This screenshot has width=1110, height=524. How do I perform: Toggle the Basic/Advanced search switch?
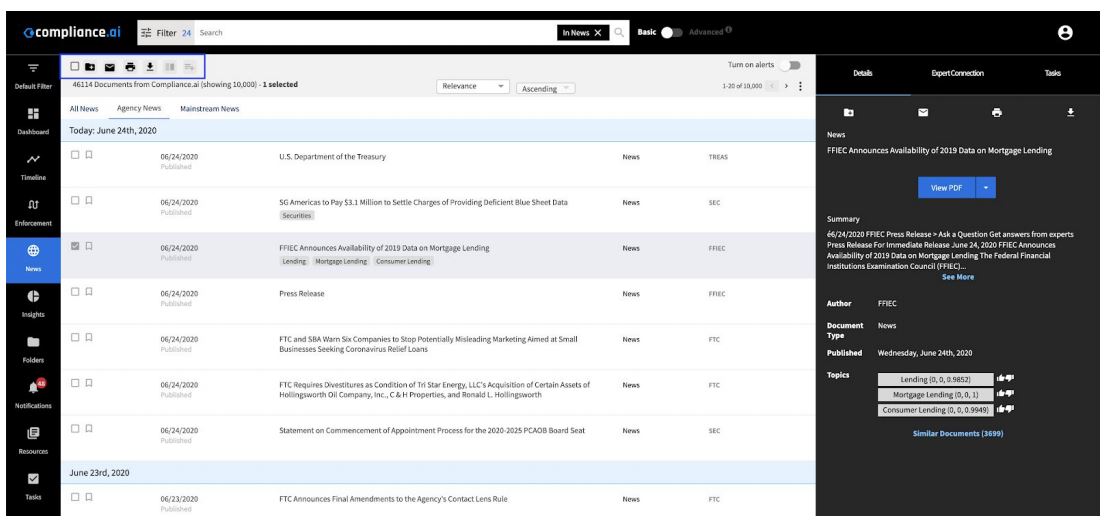pyautogui.click(x=671, y=33)
